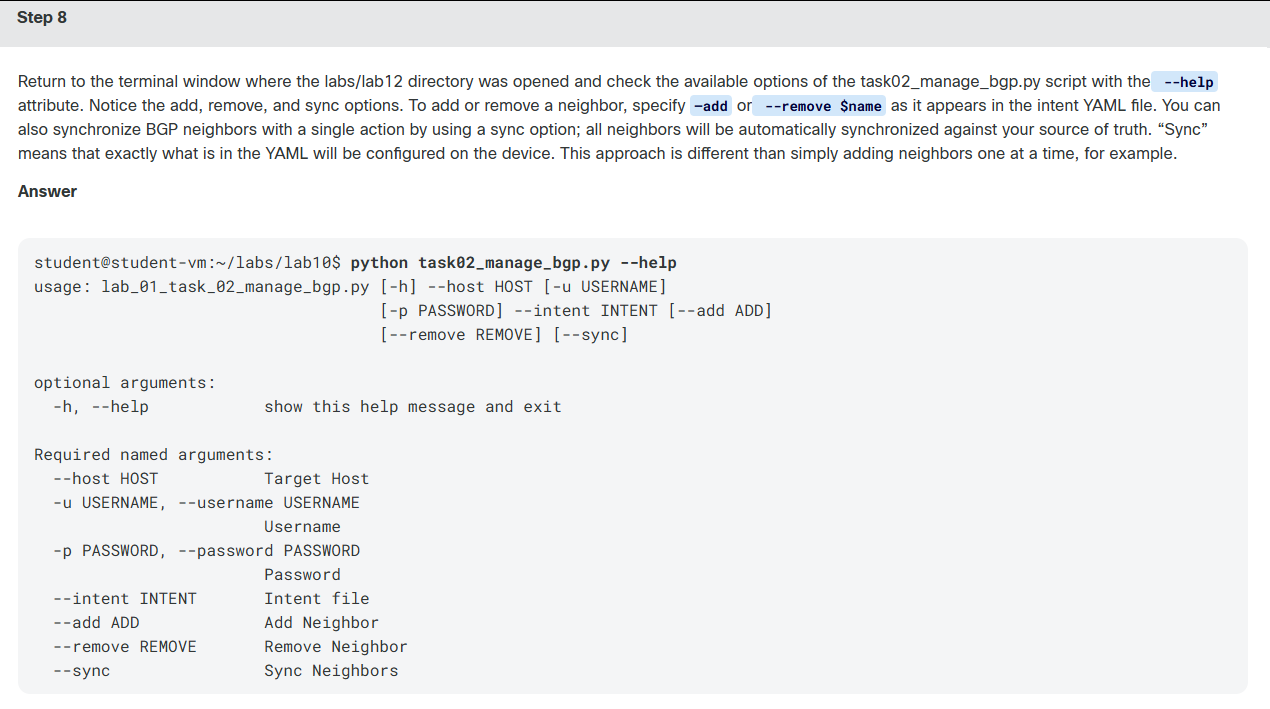The width and height of the screenshot is (1270, 709).
Task: Click the -add inline code badge
Action: (x=711, y=105)
